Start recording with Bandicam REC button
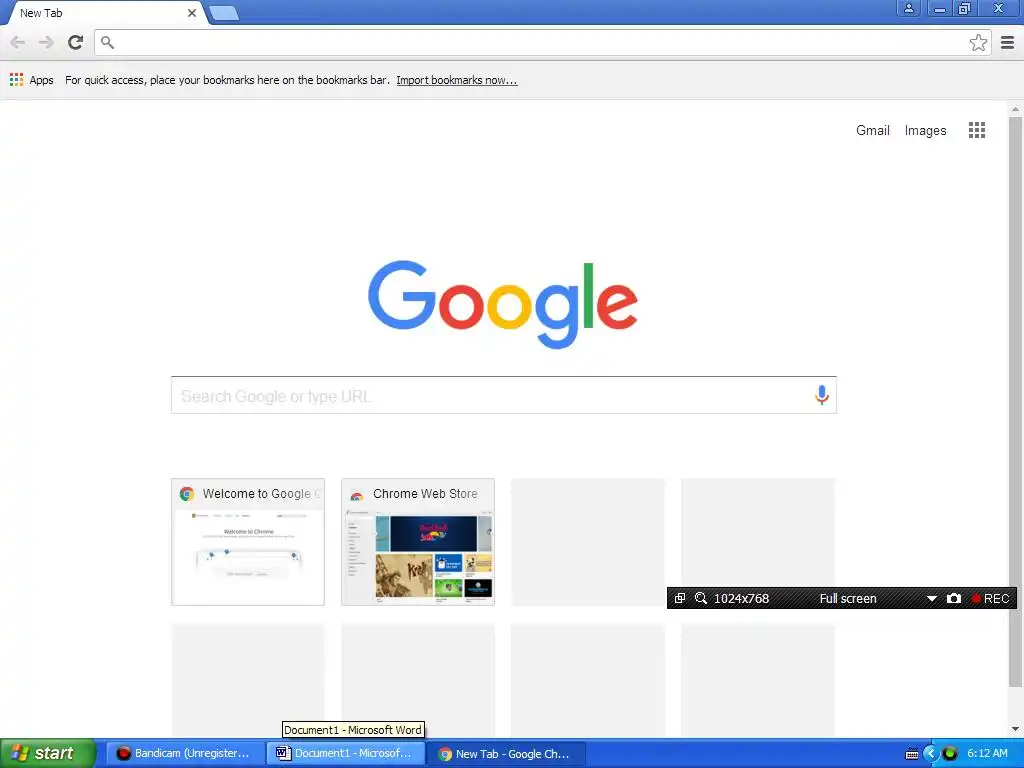This screenshot has width=1024, height=768. coord(990,598)
